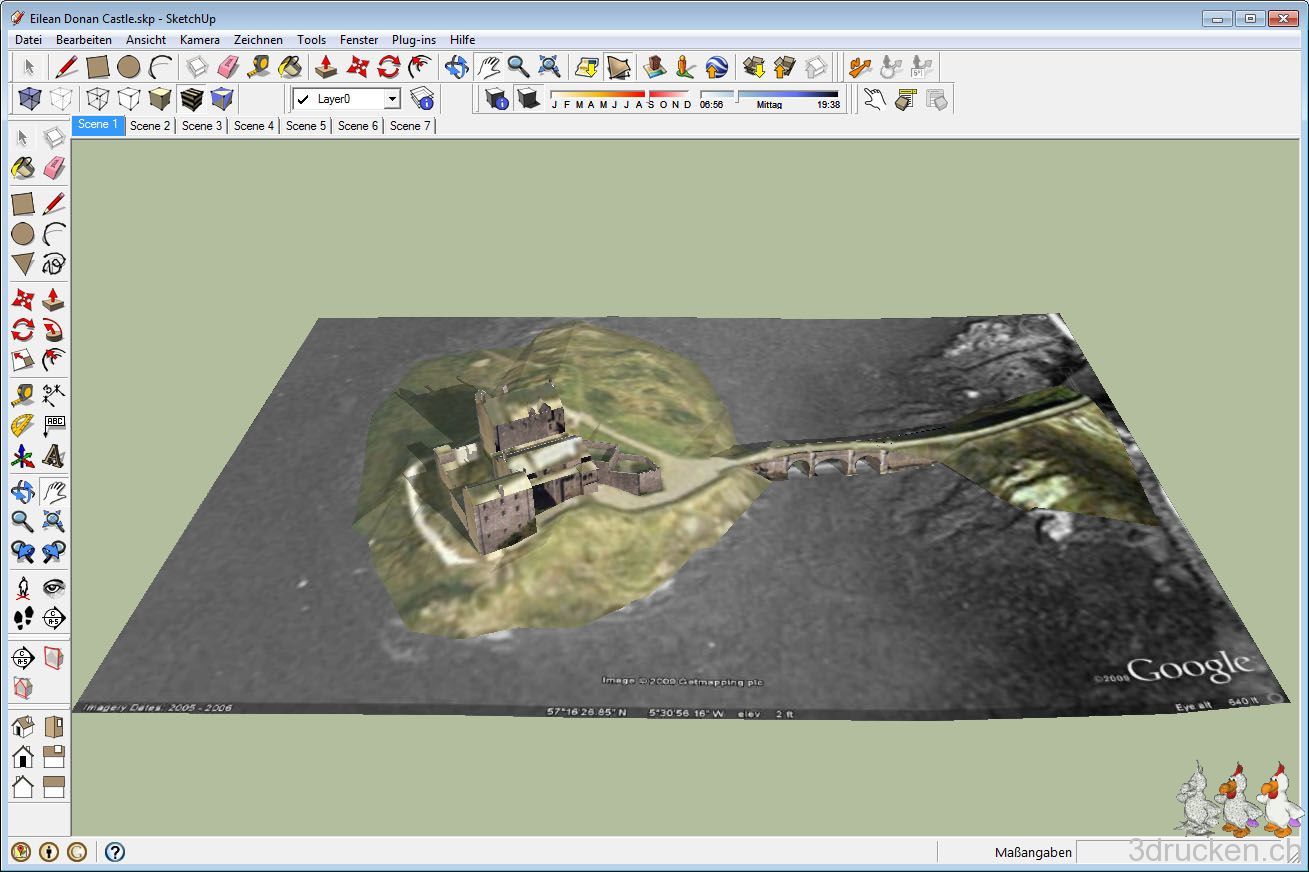1309x872 pixels.
Task: Switch to the Scene 4 tab
Action: tap(253, 126)
